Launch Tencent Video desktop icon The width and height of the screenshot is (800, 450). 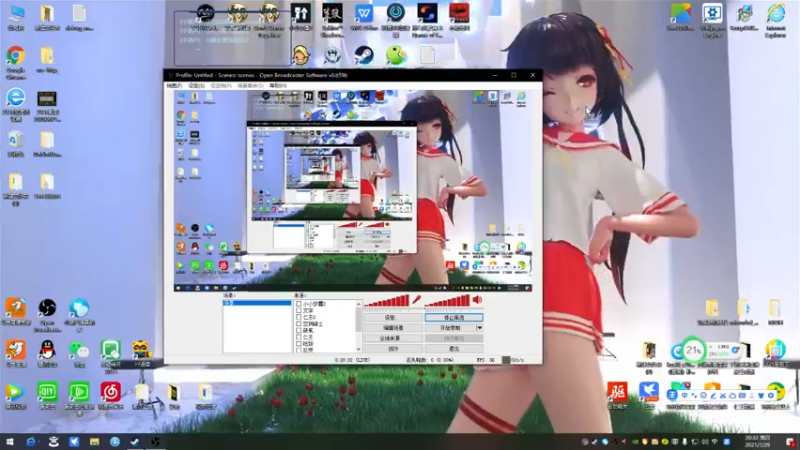pos(15,392)
